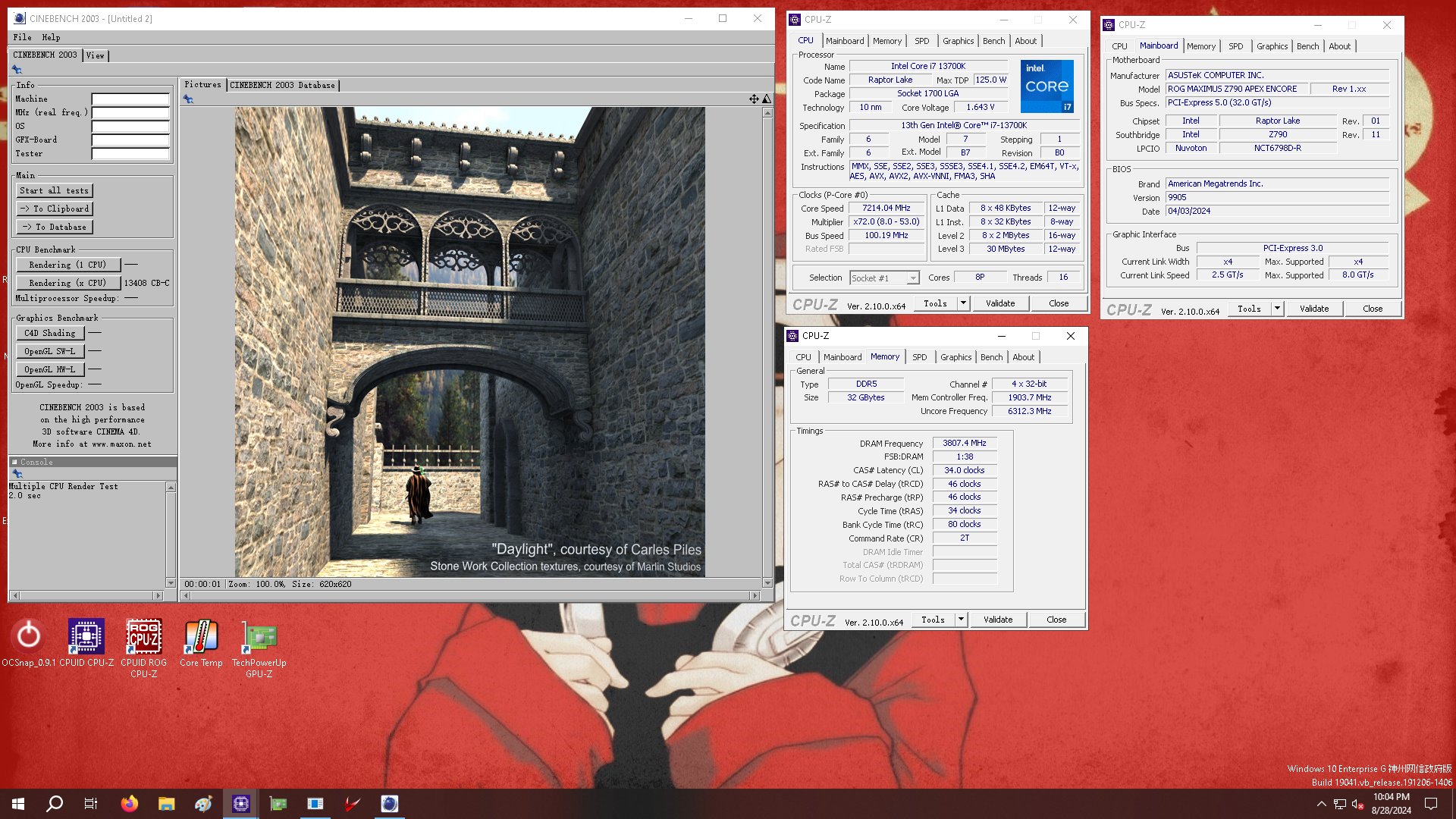The width and height of the screenshot is (1456, 819).
Task: Click picture vertical scrollbar up arrow
Action: pyautogui.click(x=767, y=113)
